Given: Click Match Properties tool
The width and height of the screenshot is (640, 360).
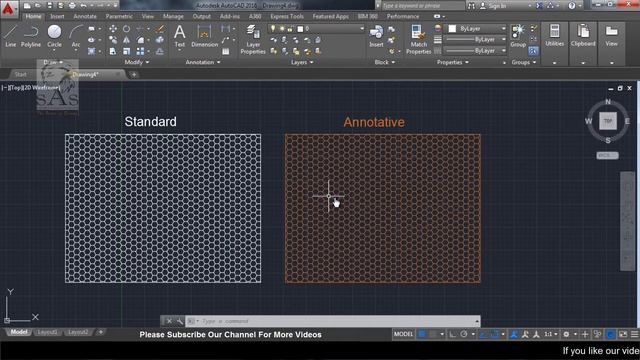Looking at the screenshot, I should (x=418, y=39).
